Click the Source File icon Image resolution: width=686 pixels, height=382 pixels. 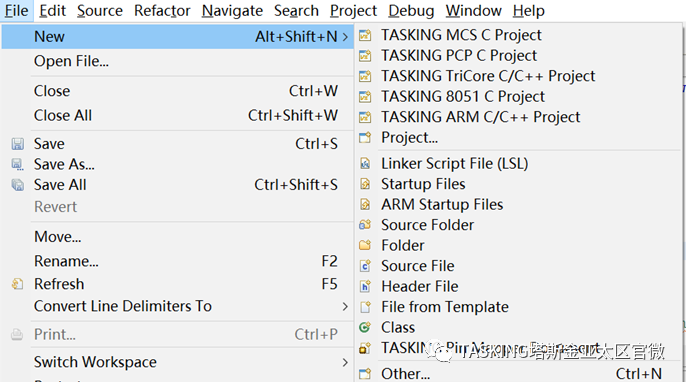click(365, 266)
